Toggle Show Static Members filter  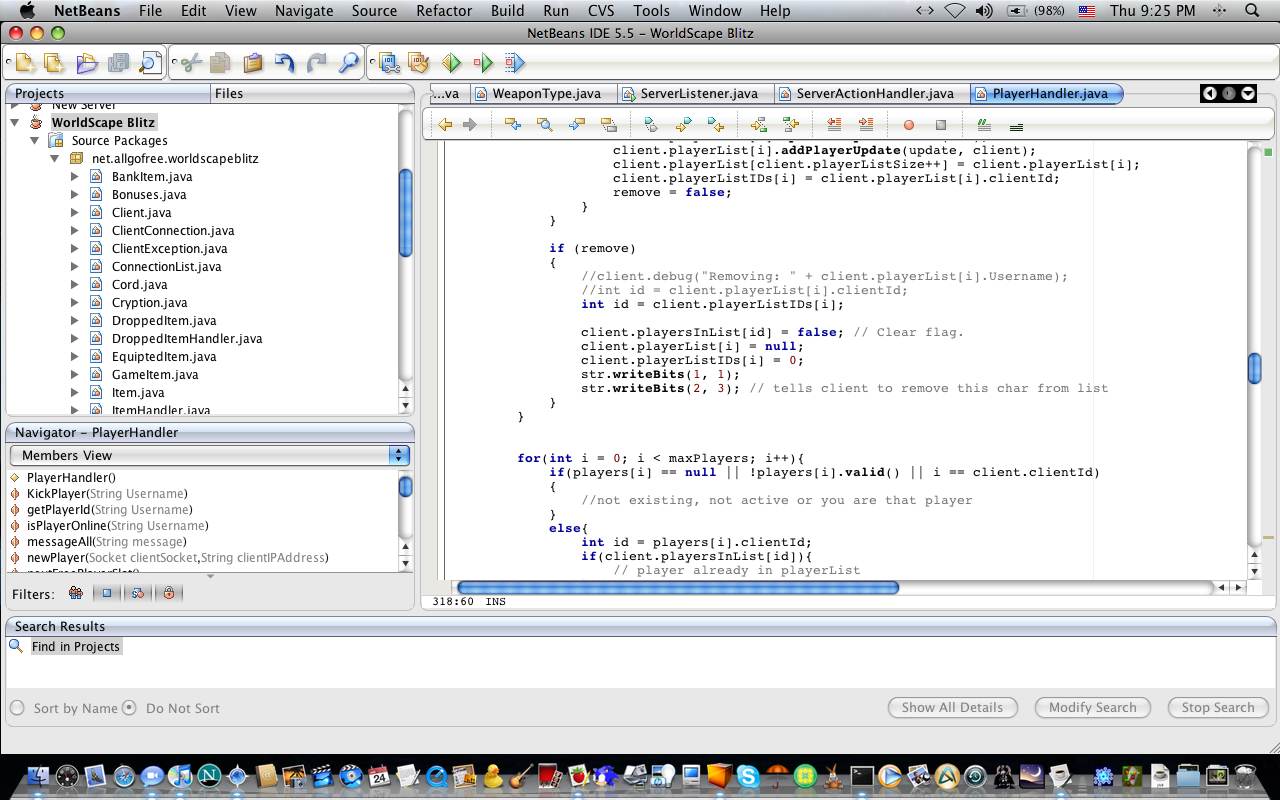pos(138,593)
